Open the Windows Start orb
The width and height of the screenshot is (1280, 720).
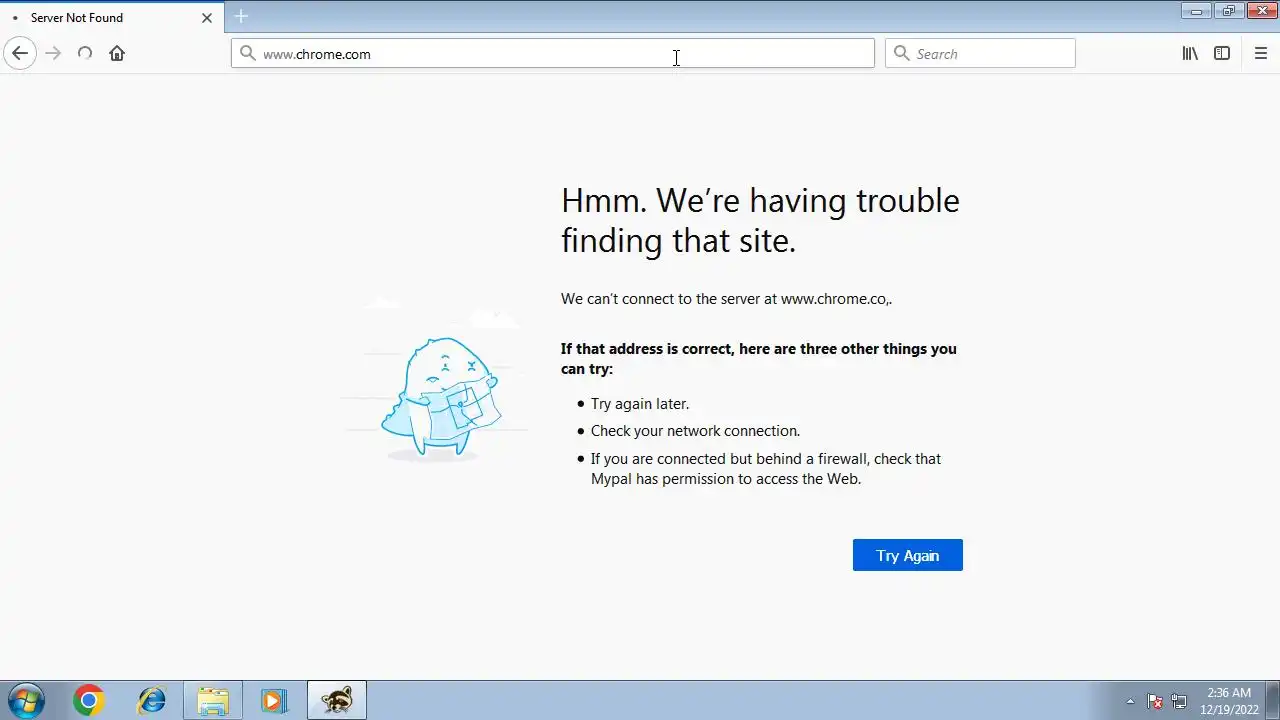pos(26,700)
